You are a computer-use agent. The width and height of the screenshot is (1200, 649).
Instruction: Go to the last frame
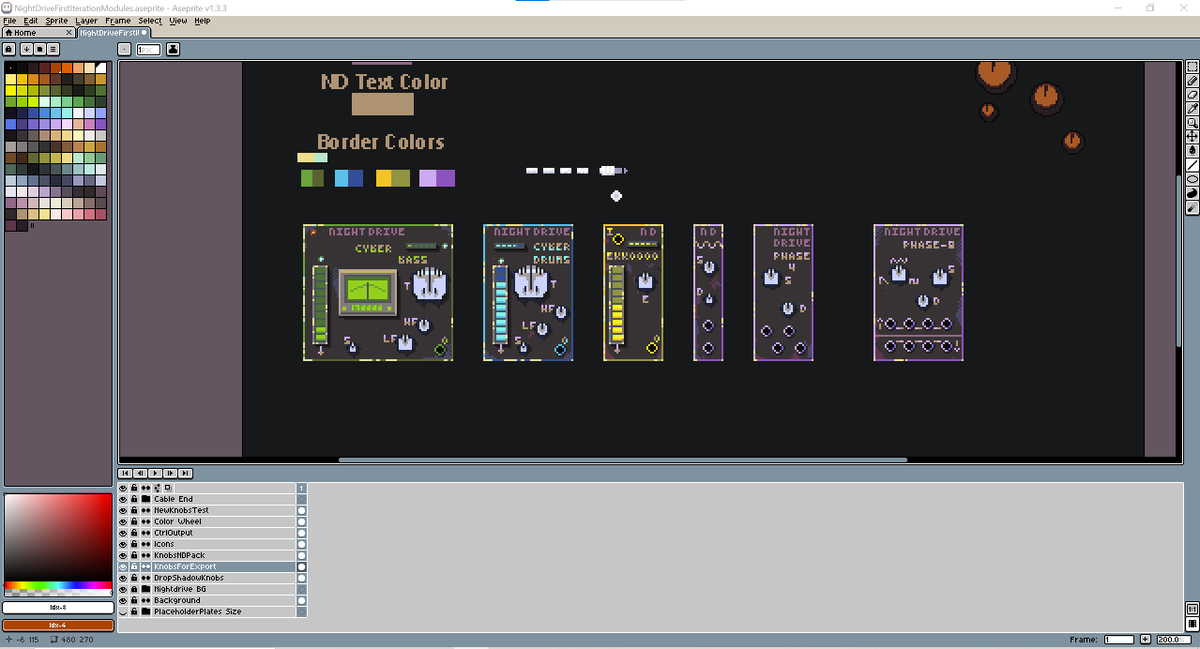coord(185,473)
